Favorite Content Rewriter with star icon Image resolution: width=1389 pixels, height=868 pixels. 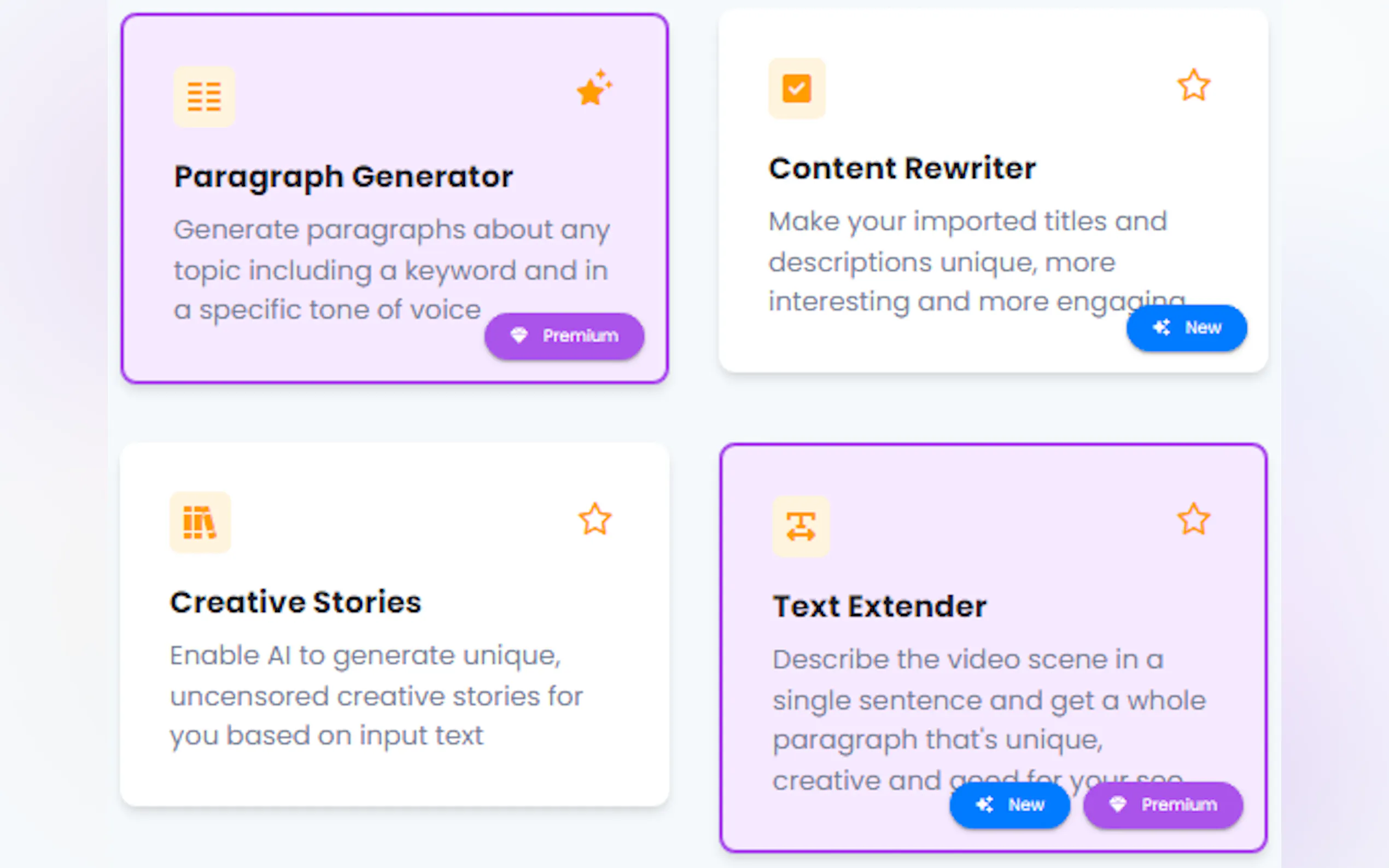(x=1193, y=85)
